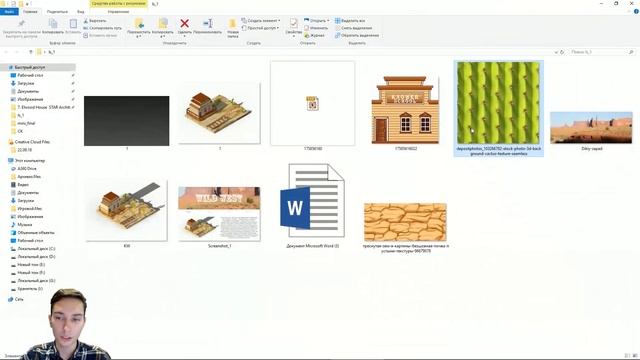Open Локальный диск (D:) in sidebar
Screen dimensions: 640x360
36,257
